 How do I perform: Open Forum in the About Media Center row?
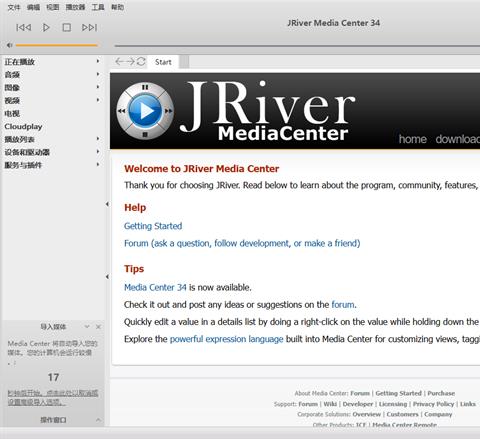tap(360, 393)
